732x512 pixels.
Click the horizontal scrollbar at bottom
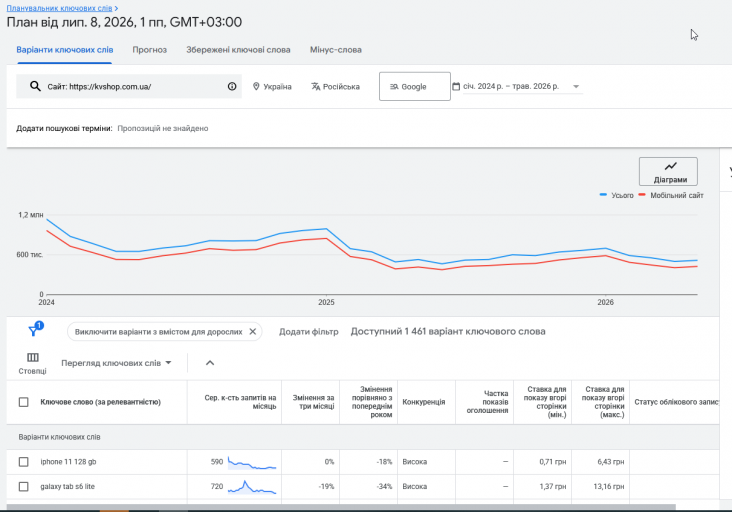tap(341, 507)
